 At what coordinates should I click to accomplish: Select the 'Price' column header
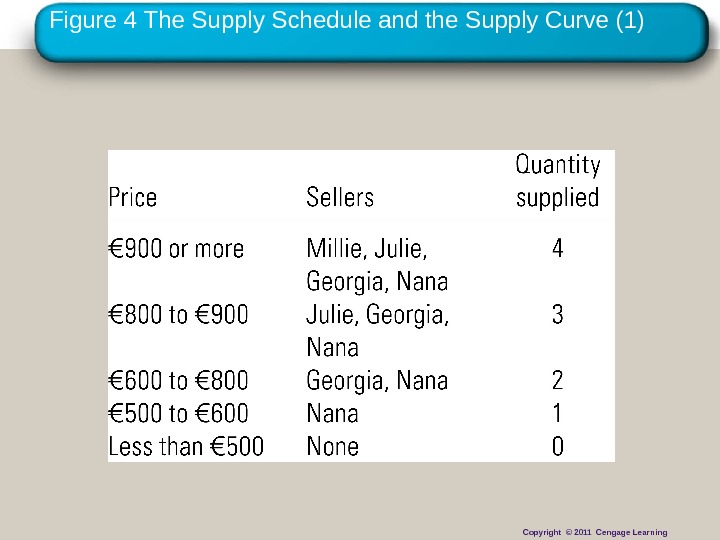point(133,198)
